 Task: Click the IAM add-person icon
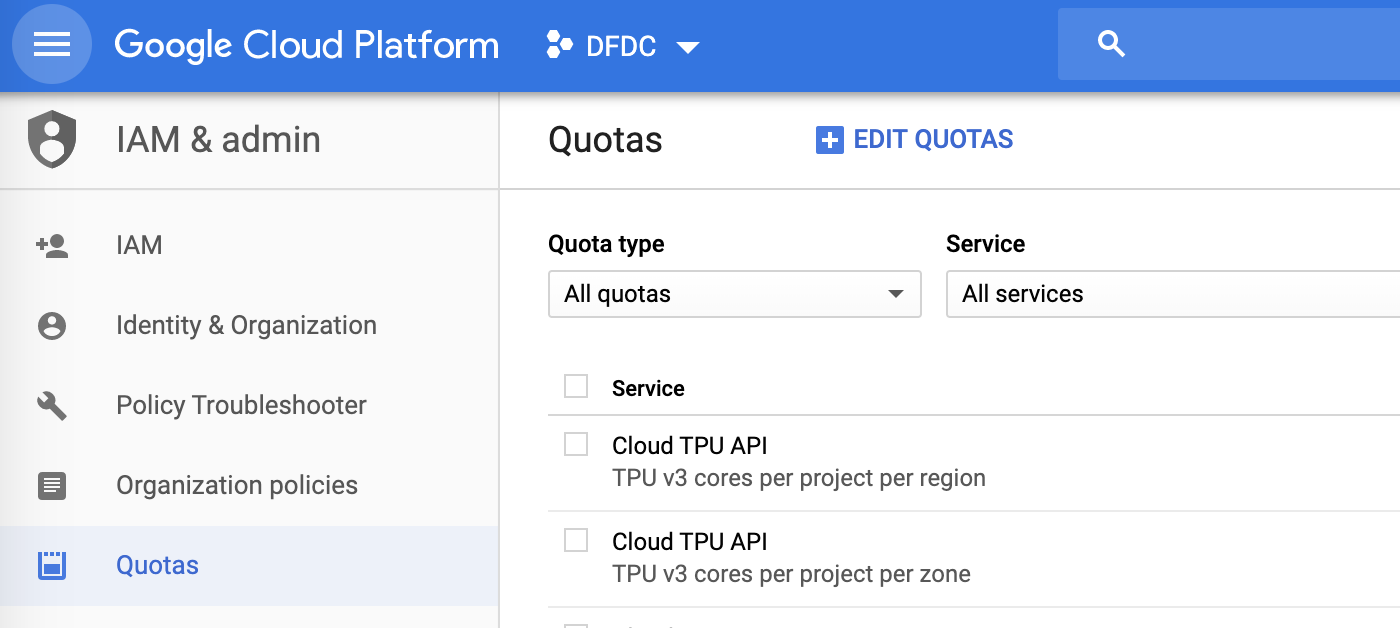coord(52,246)
